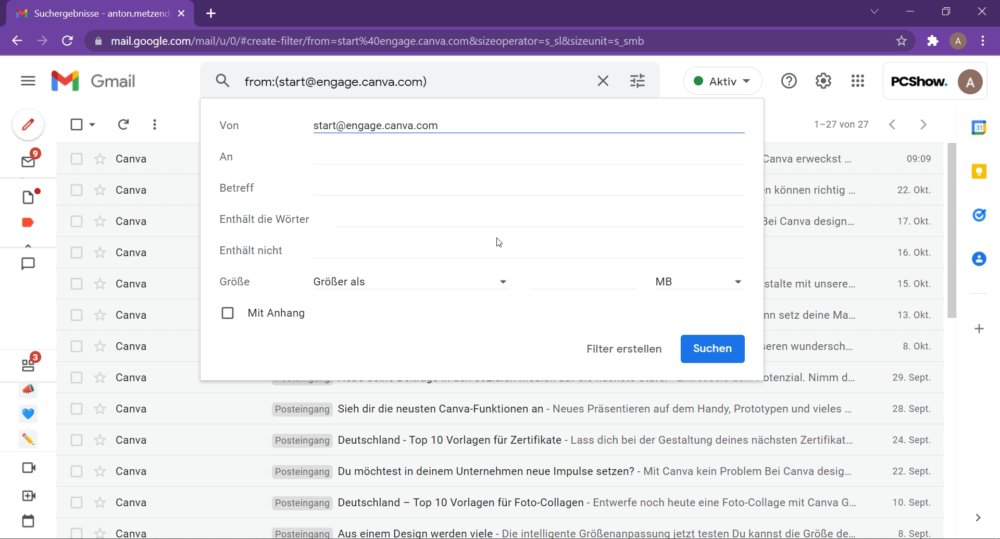Open the Google apps grid icon
This screenshot has height=539, width=1000.
[x=858, y=81]
